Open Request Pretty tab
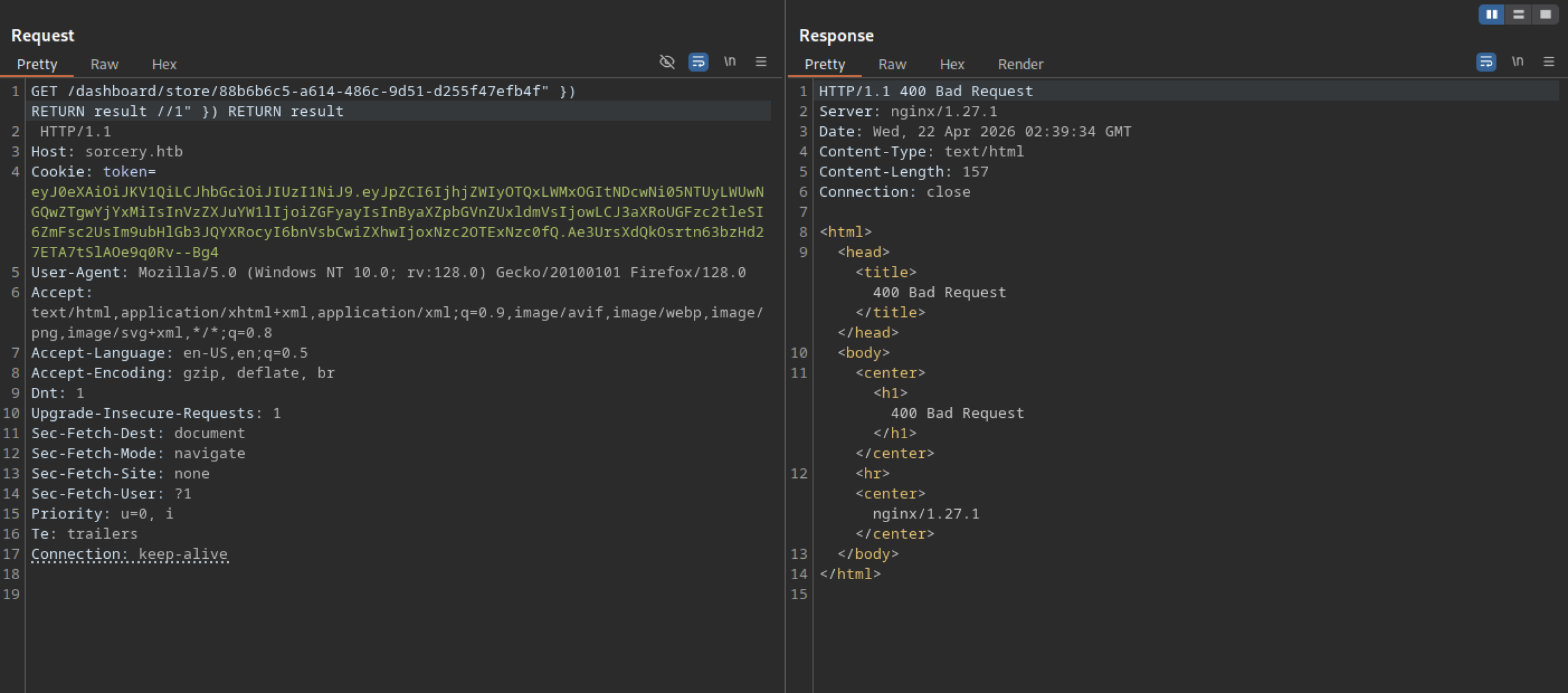Viewport: 1568px width, 693px height. 37,64
